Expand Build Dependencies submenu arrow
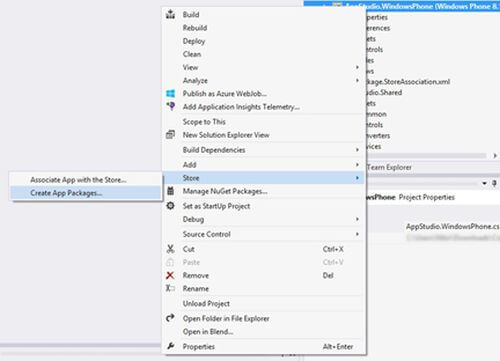This screenshot has width=500, height=361. click(x=357, y=150)
